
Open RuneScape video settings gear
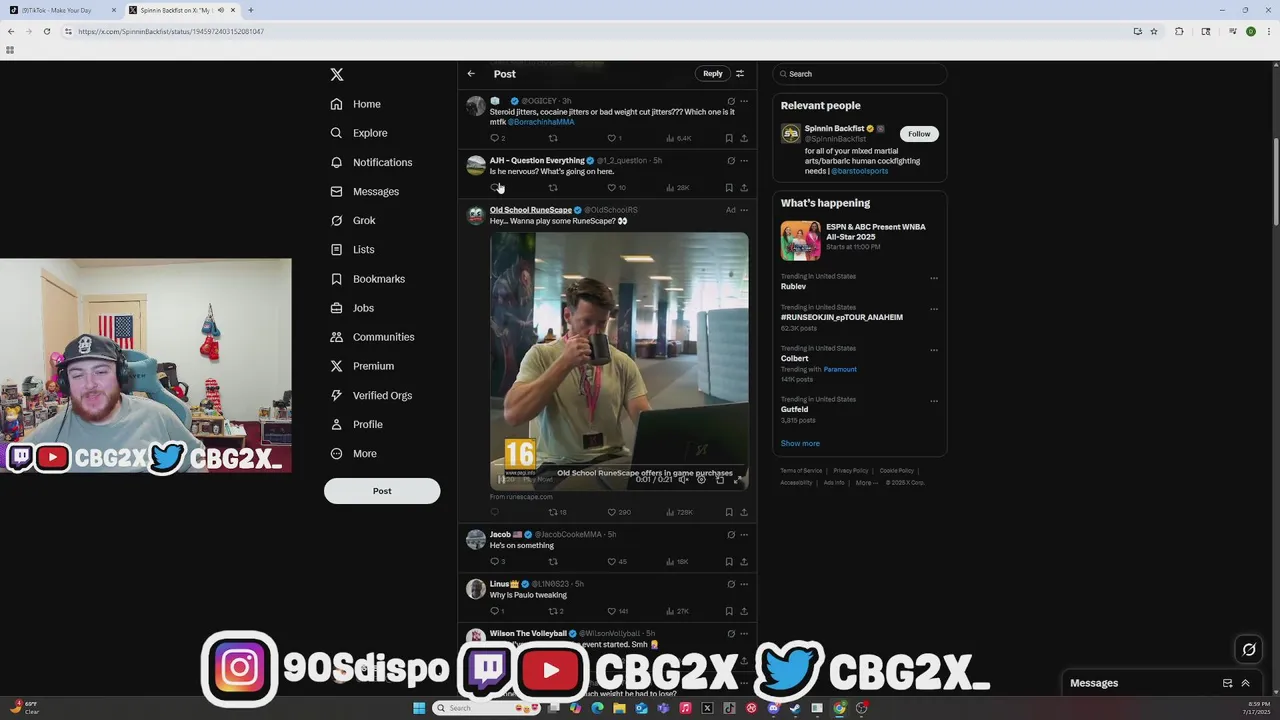pos(701,480)
